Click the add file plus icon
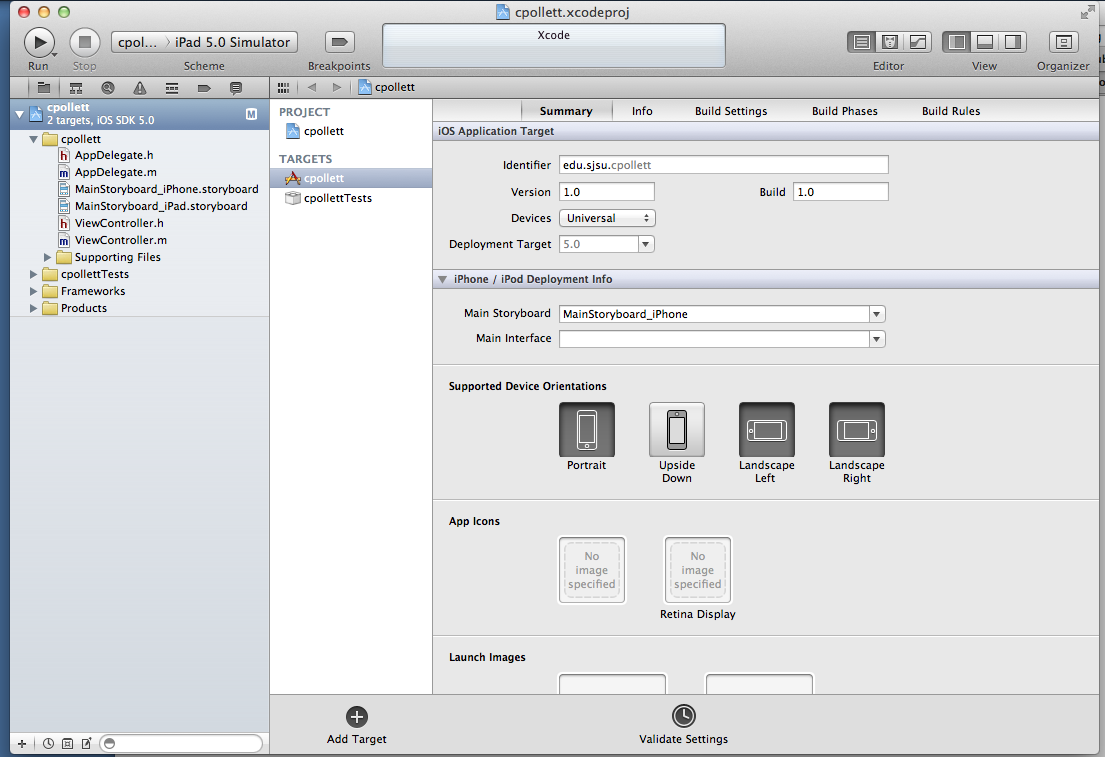This screenshot has height=757, width=1105. (x=22, y=744)
